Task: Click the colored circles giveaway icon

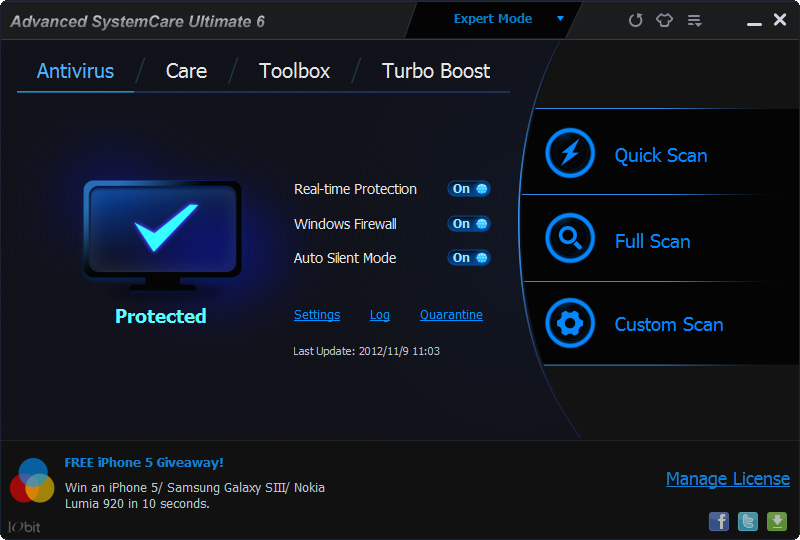Action: pyautogui.click(x=32, y=480)
